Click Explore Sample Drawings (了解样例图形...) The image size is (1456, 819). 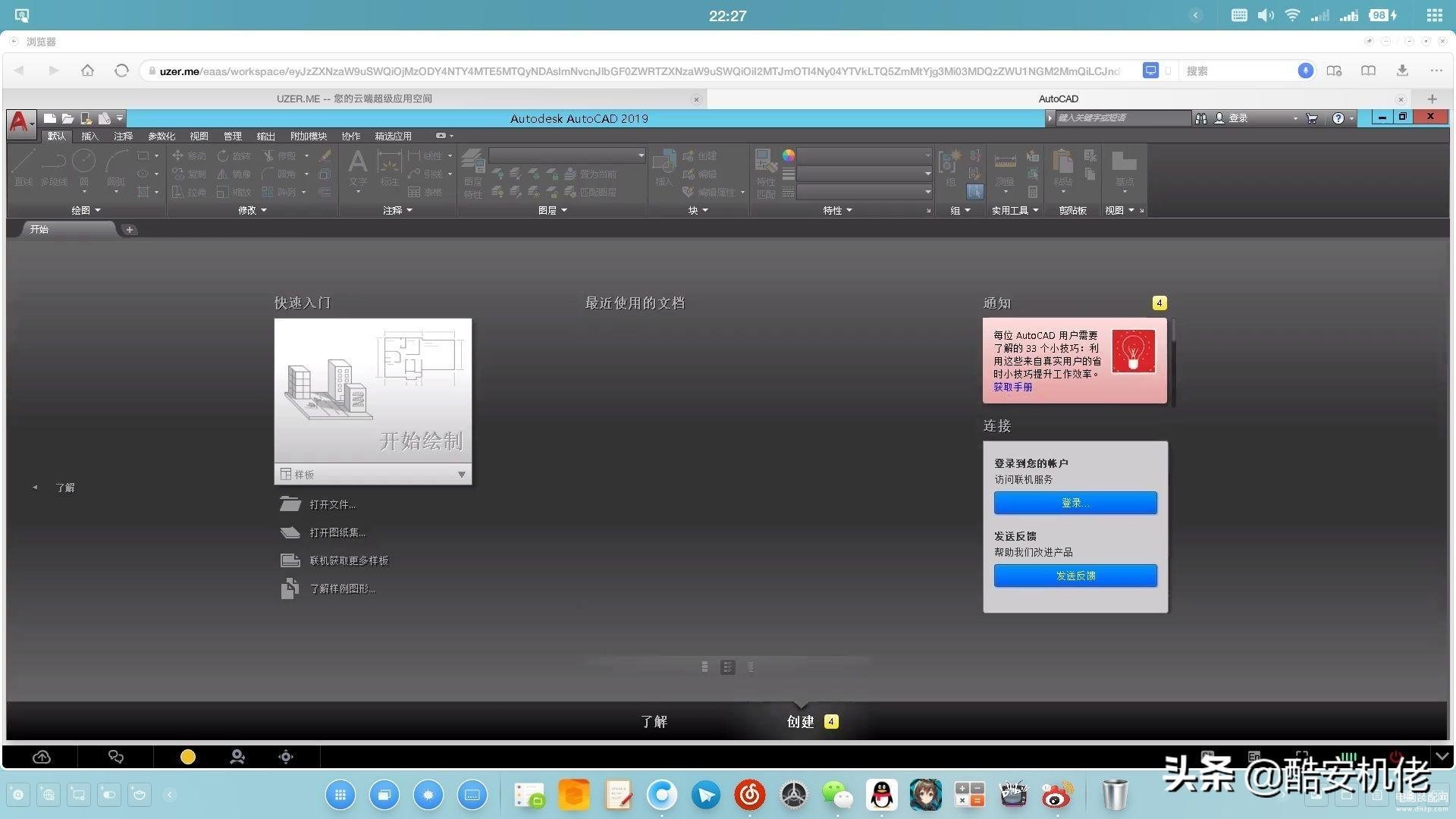tap(328, 588)
